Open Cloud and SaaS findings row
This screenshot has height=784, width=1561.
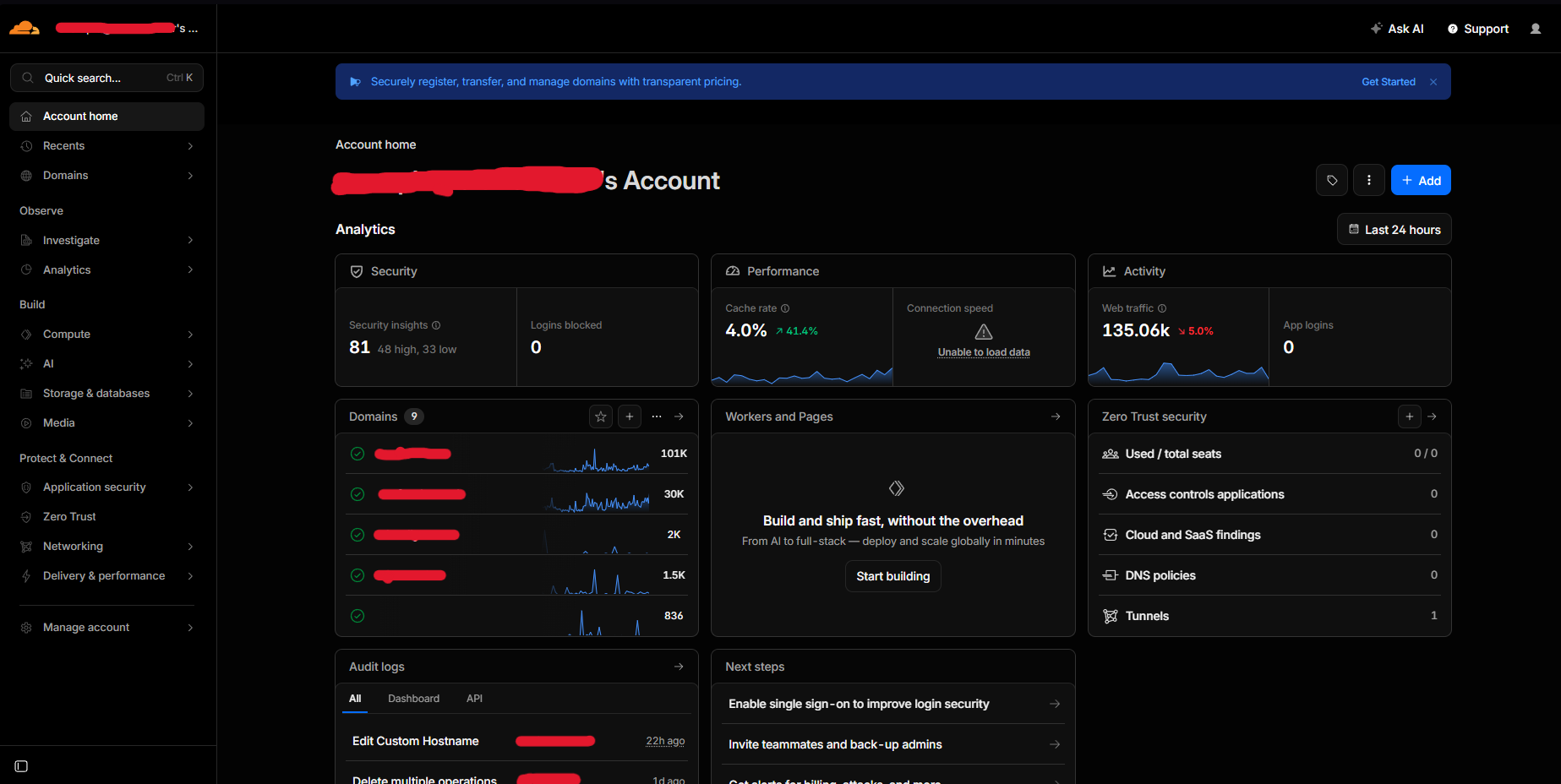pos(1269,535)
